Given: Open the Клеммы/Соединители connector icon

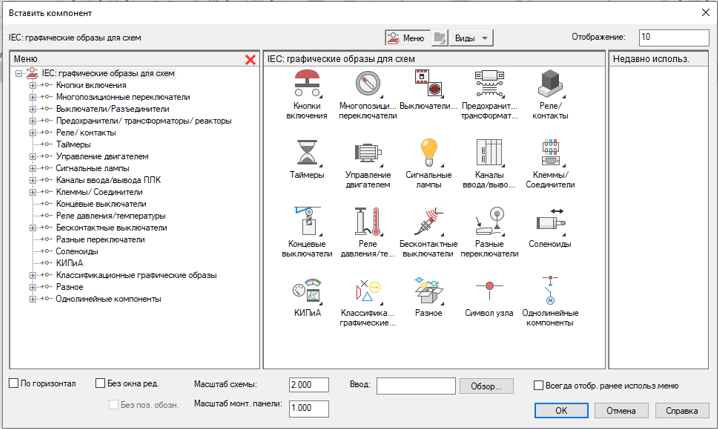Looking at the screenshot, I should (550, 153).
